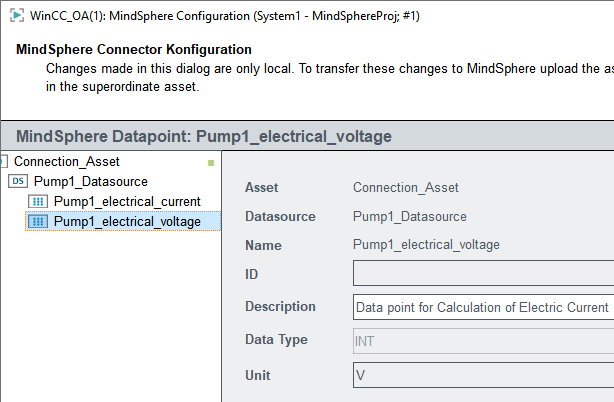Click the Asset value Connection_Asset in details
614x402 pixels.
(x=406, y=187)
